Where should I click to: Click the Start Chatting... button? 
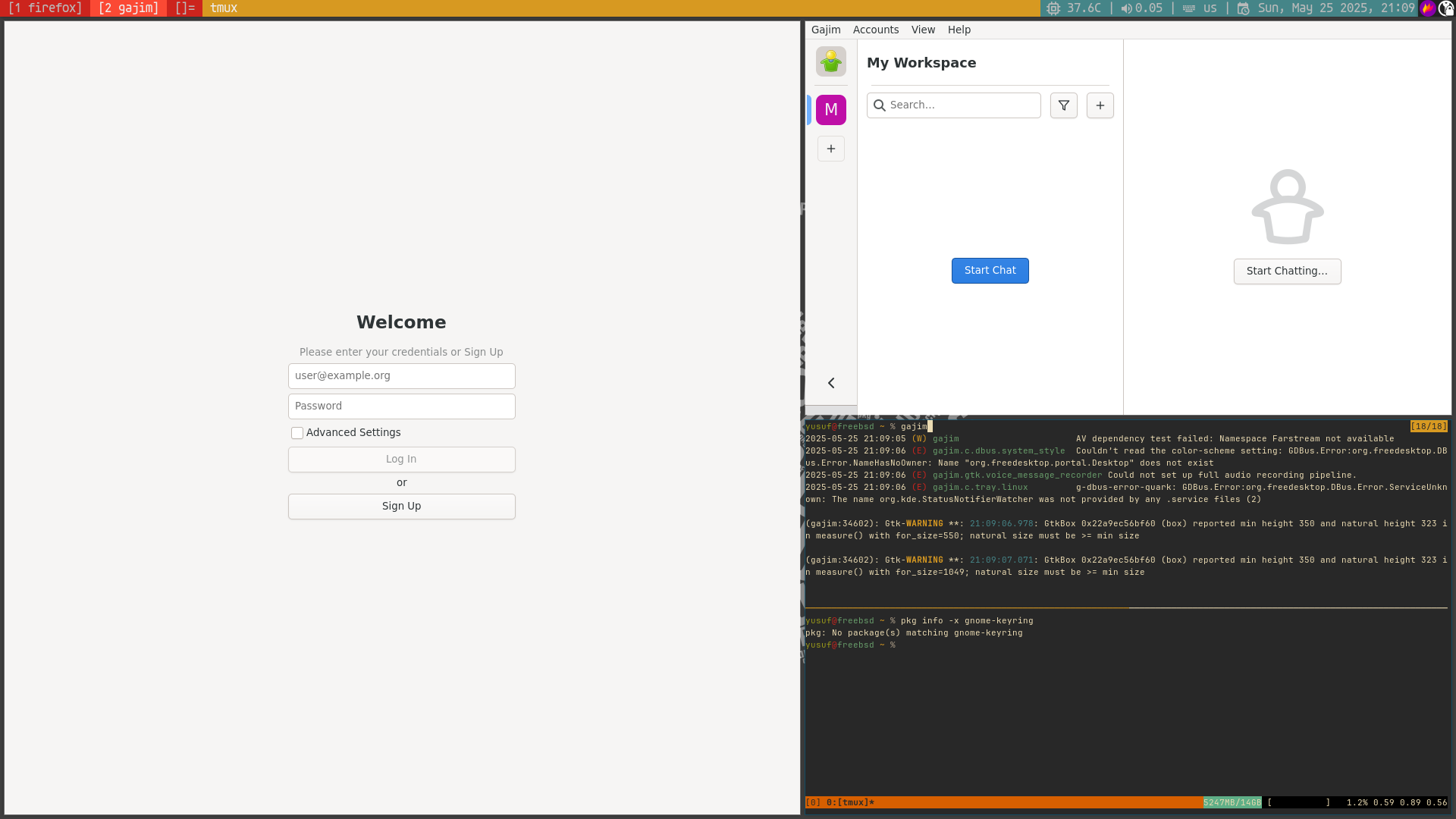pos(1287,271)
